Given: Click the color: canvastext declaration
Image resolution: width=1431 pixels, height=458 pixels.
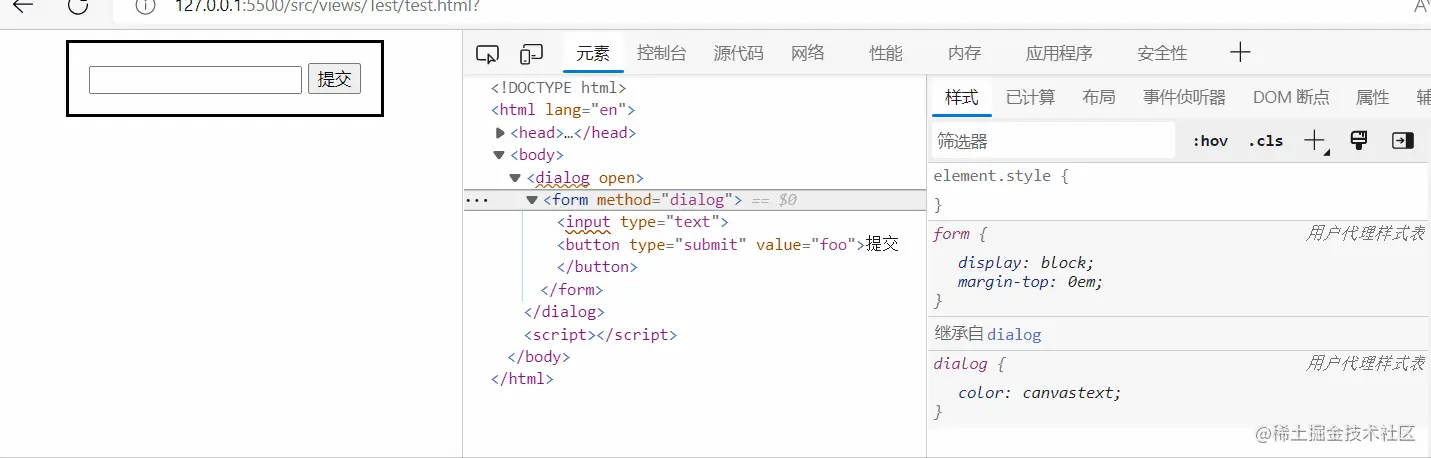Looking at the screenshot, I should coord(1039,393).
